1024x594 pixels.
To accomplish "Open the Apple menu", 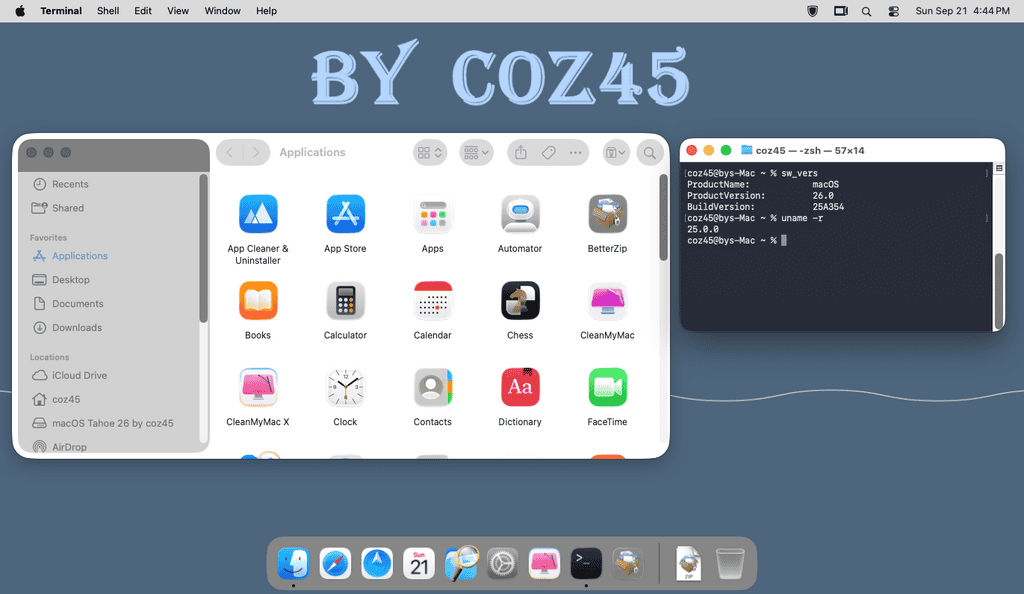I will point(20,11).
